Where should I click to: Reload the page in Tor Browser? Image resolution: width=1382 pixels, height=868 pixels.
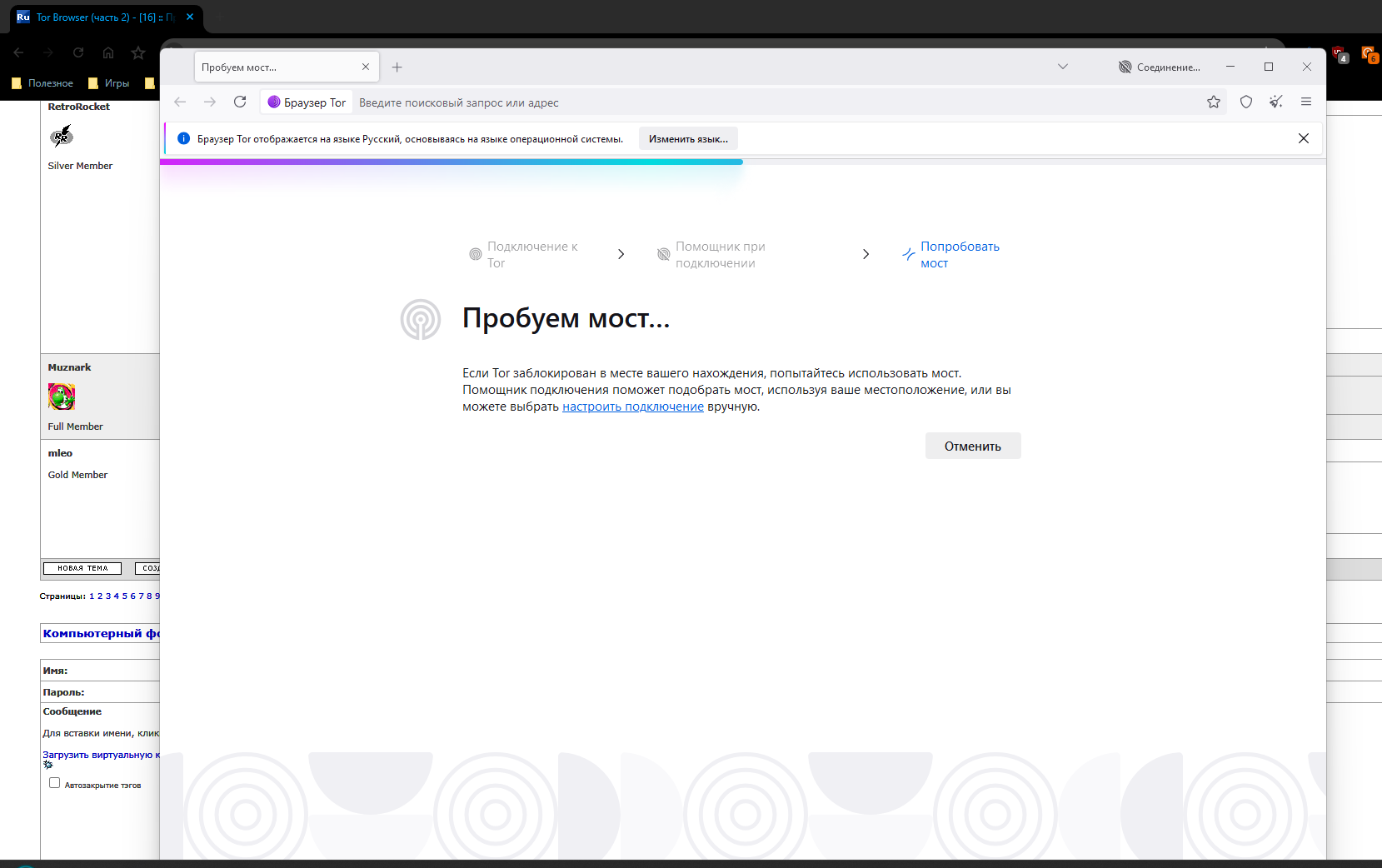tap(240, 102)
